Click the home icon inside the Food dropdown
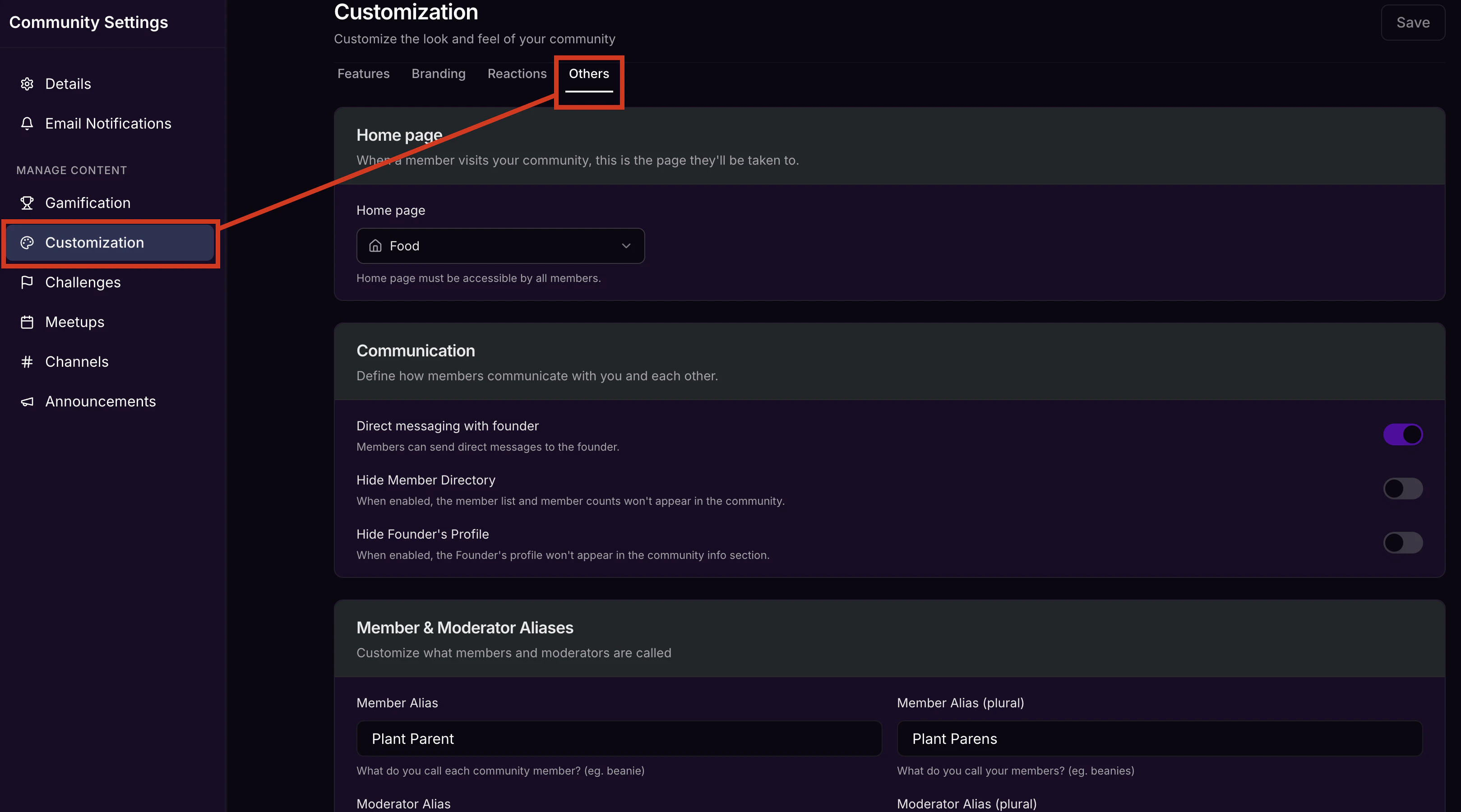The width and height of the screenshot is (1461, 812). pos(375,245)
